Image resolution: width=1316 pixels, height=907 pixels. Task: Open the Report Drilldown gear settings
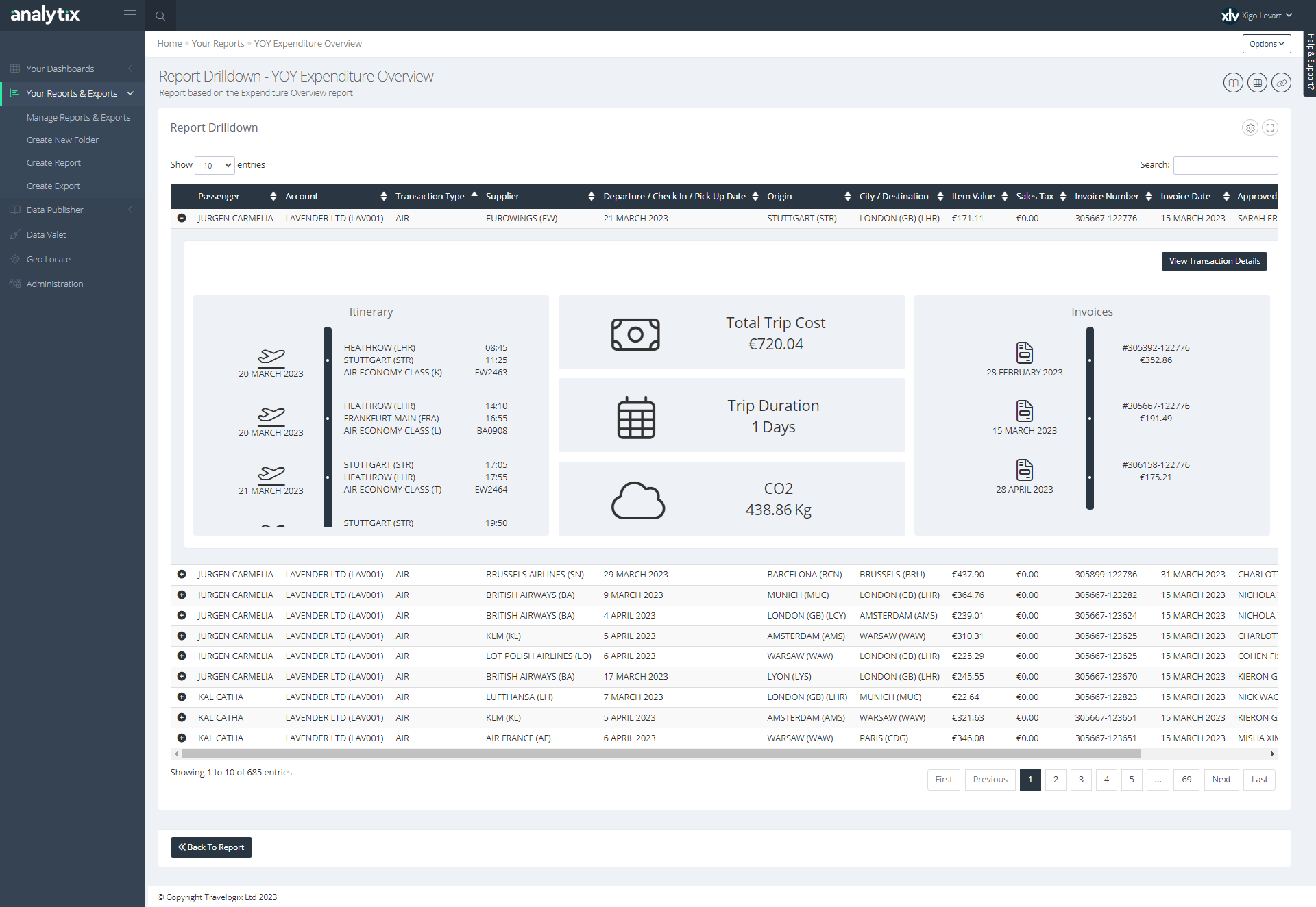pyautogui.click(x=1250, y=127)
